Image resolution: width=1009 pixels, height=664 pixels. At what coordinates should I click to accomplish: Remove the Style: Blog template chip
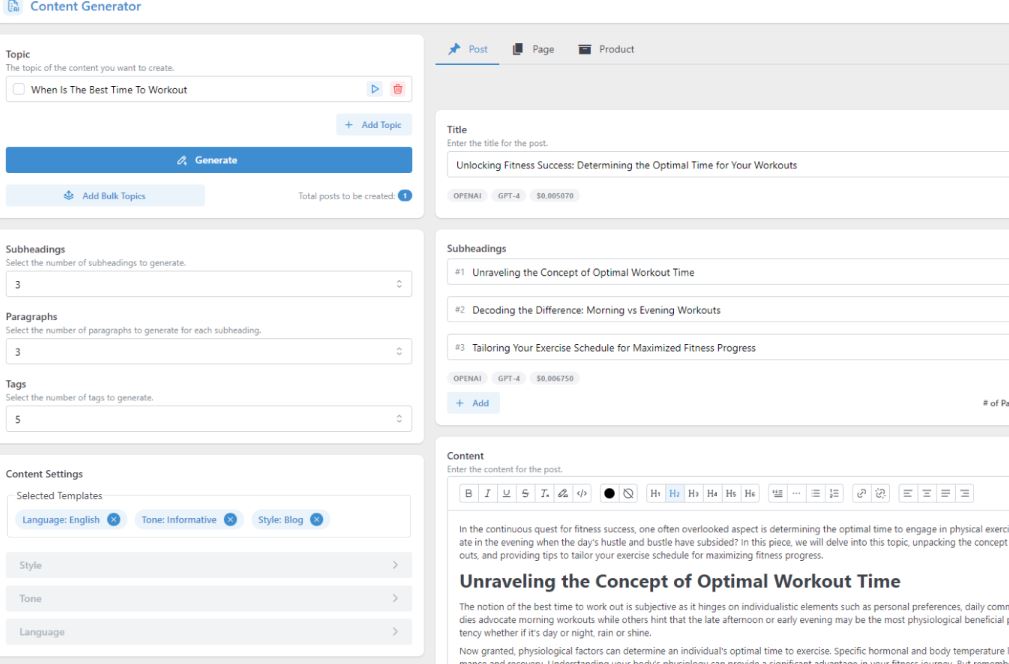tap(317, 520)
